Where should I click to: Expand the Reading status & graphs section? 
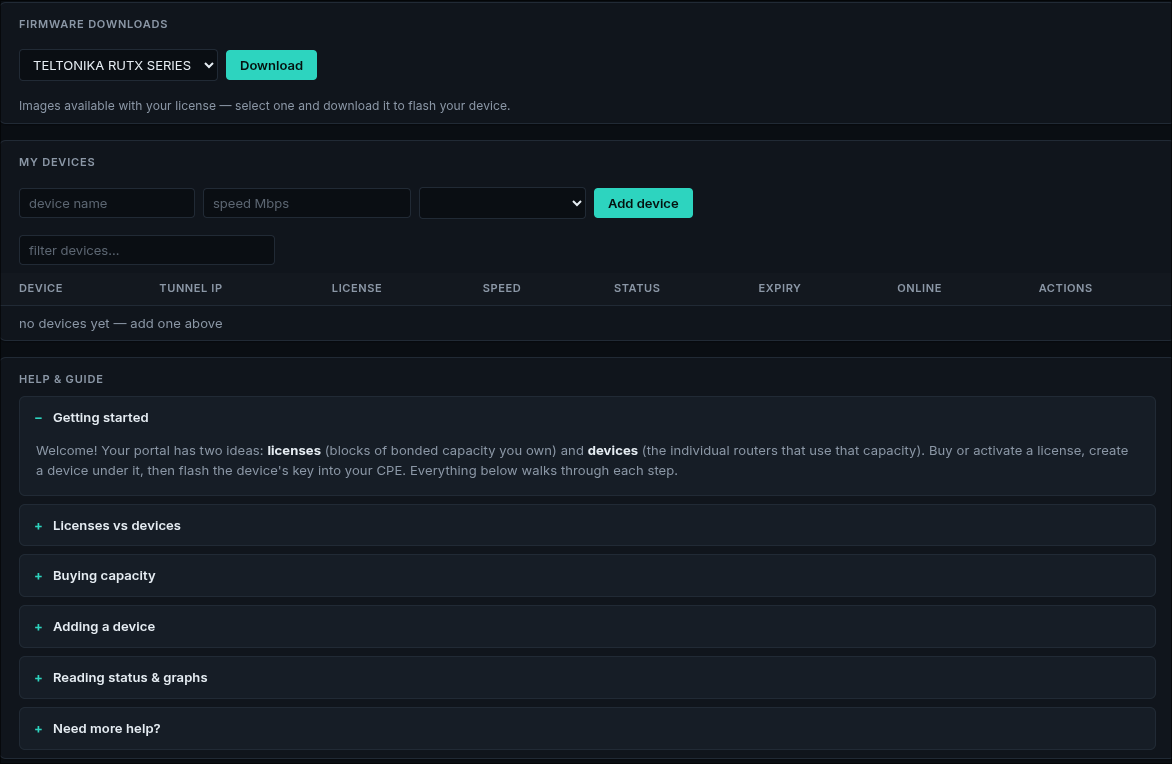coord(587,677)
